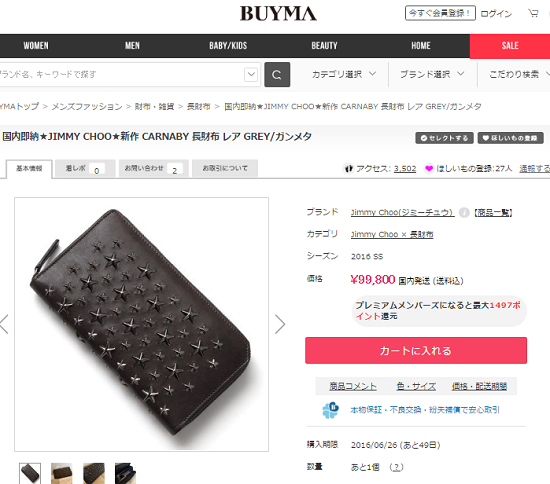Viewport: 550px width, 484px height.
Task: Click the BUYMA logo
Action: click(278, 13)
